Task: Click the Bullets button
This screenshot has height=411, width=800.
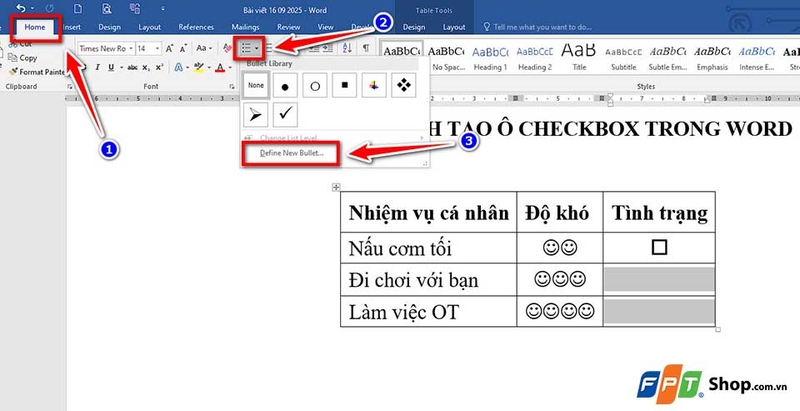Action: [x=246, y=48]
